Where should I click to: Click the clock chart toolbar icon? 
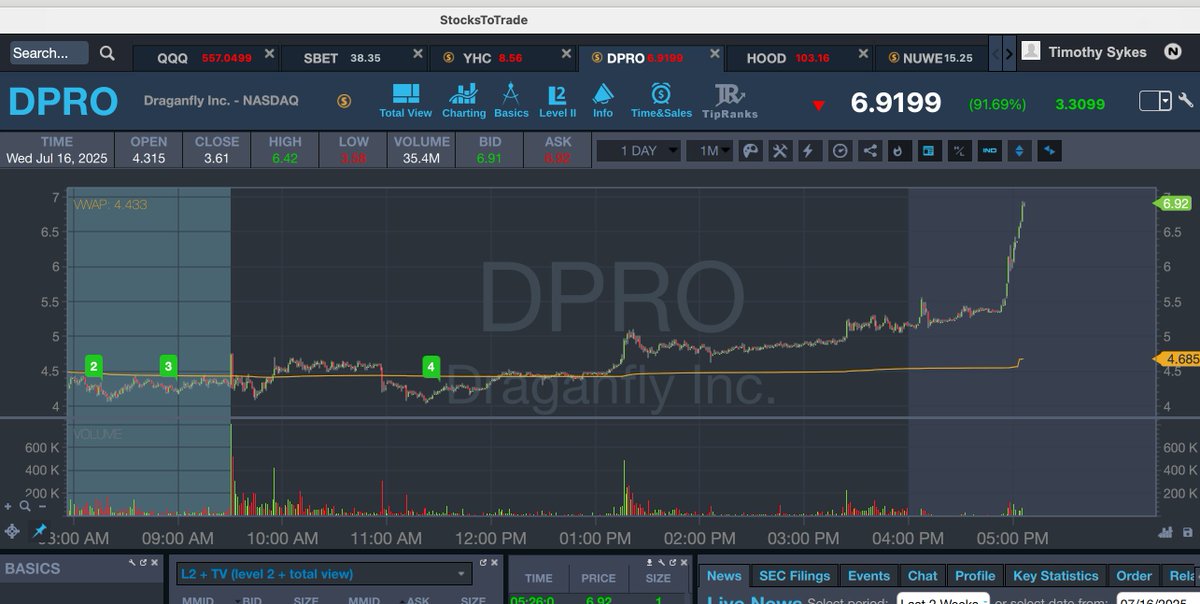[x=840, y=151]
